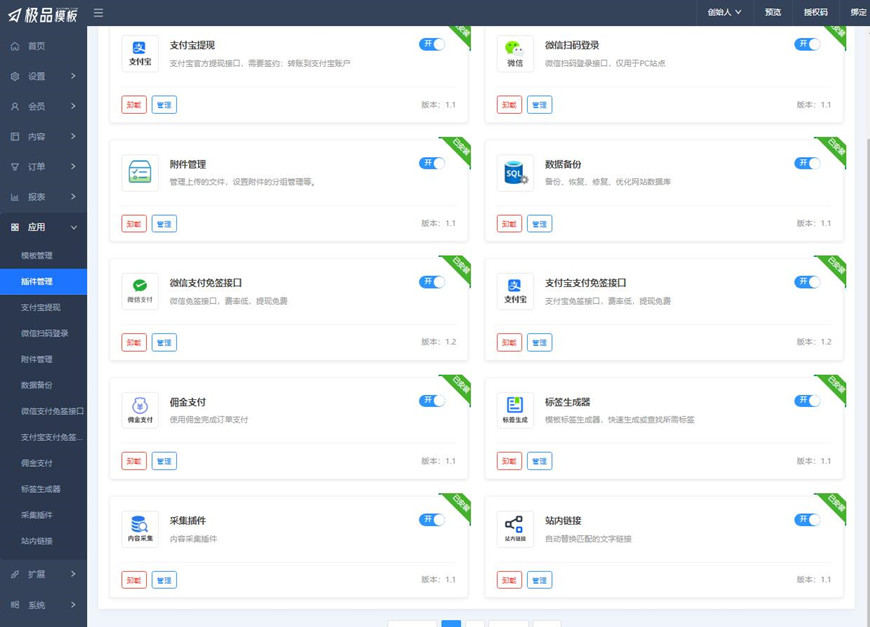The image size is (870, 627).
Task: Click the 标签生成器 plugin icon
Action: (x=515, y=410)
